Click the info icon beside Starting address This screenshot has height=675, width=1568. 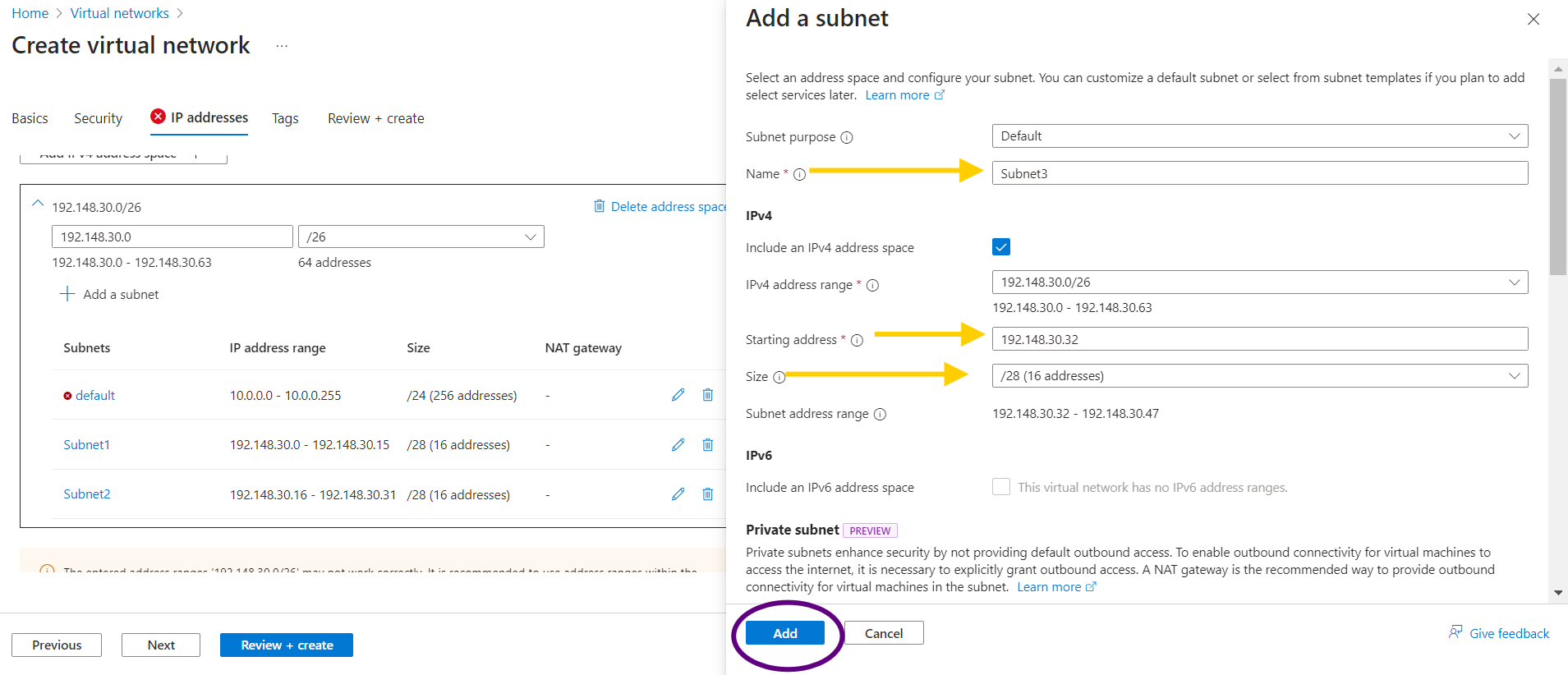point(857,340)
